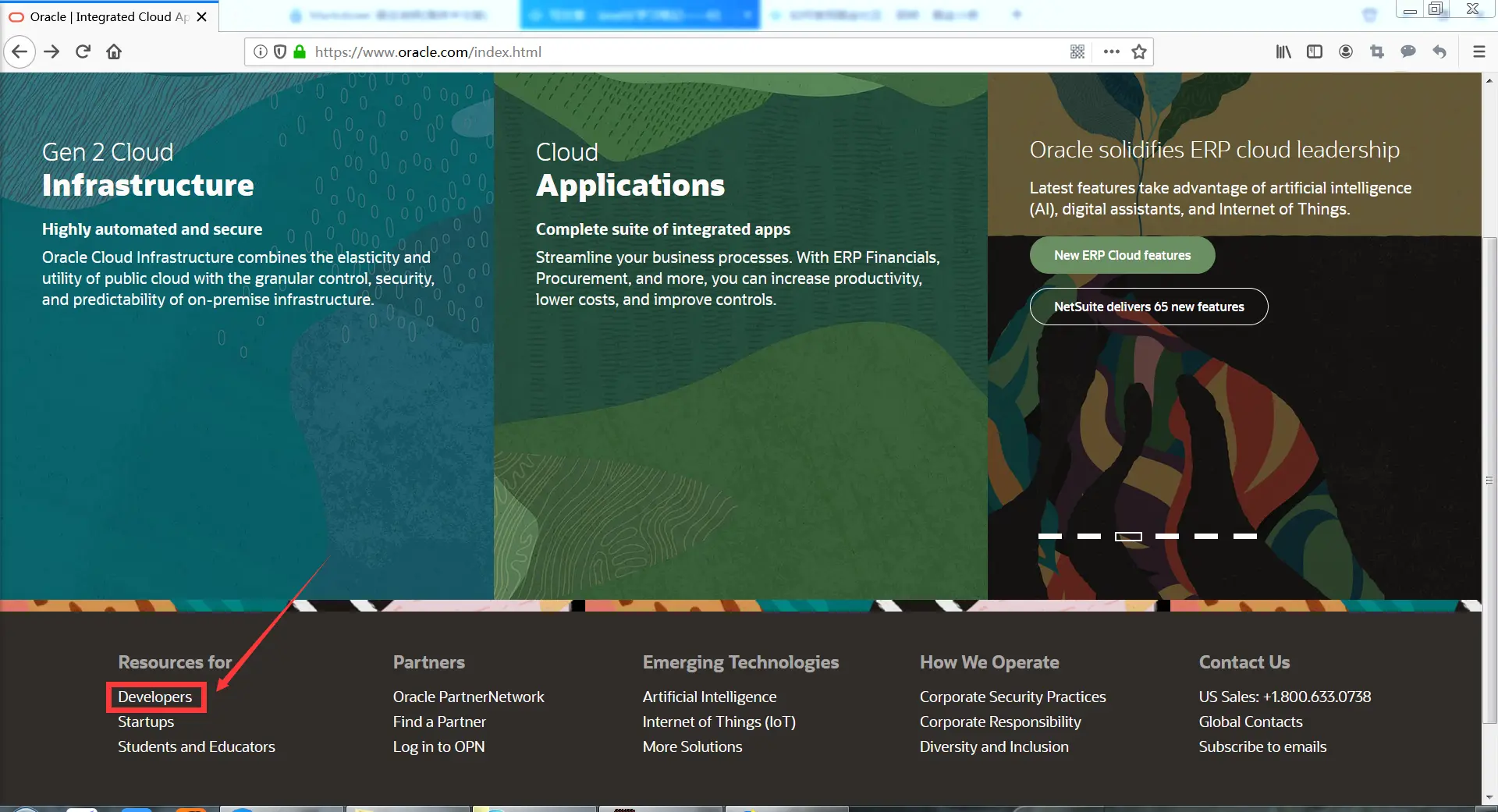Click the 'How We Operate' footer heading
The image size is (1498, 812).
click(x=989, y=662)
